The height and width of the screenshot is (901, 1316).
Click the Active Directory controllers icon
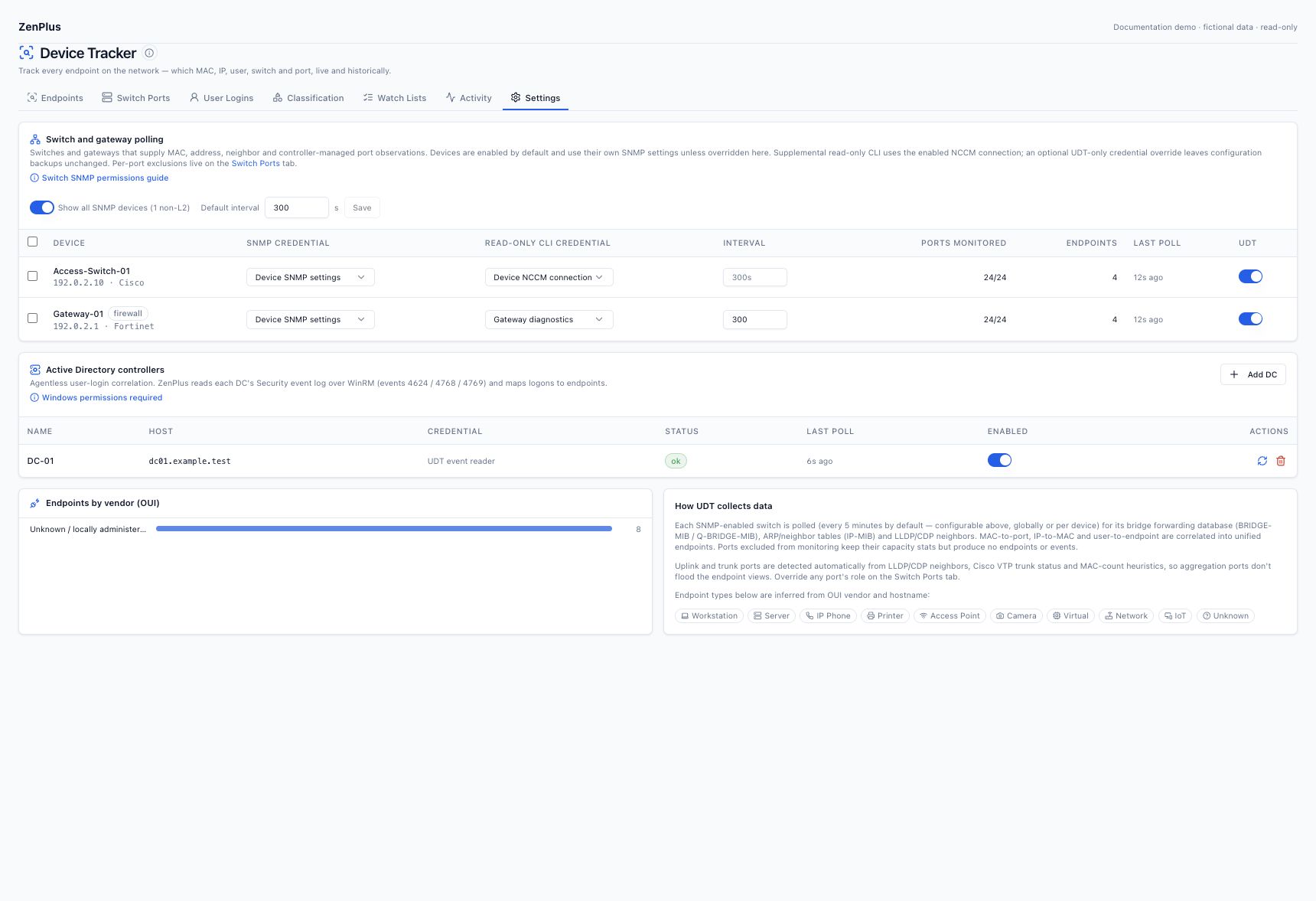35,370
